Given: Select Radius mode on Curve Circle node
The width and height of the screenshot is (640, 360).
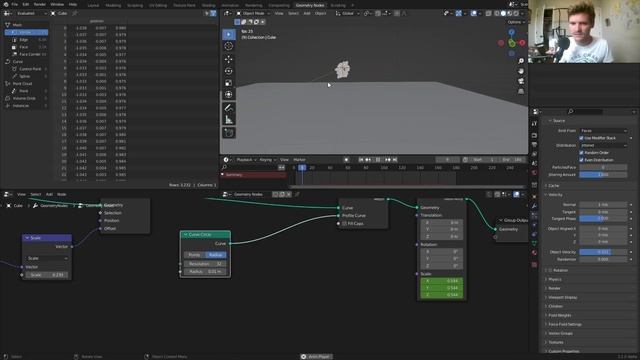Looking at the screenshot, I should pyautogui.click(x=216, y=255).
